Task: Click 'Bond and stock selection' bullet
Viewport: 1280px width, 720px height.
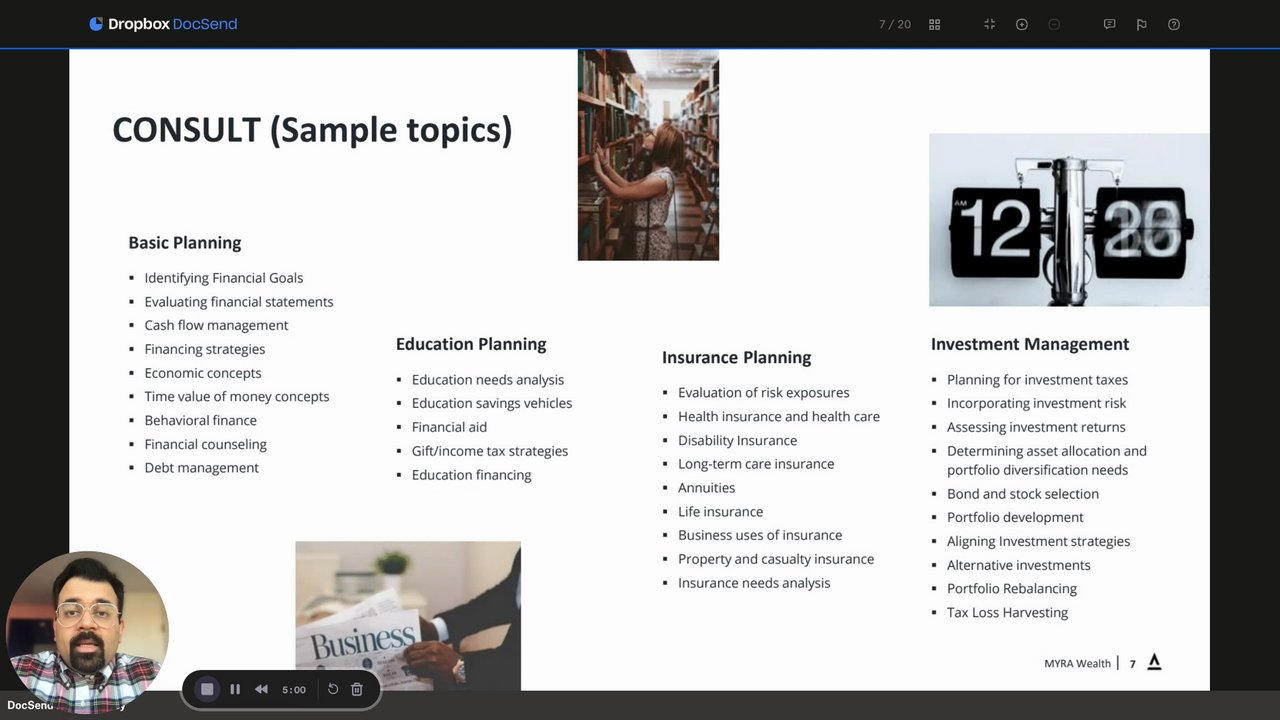Action: [1023, 494]
